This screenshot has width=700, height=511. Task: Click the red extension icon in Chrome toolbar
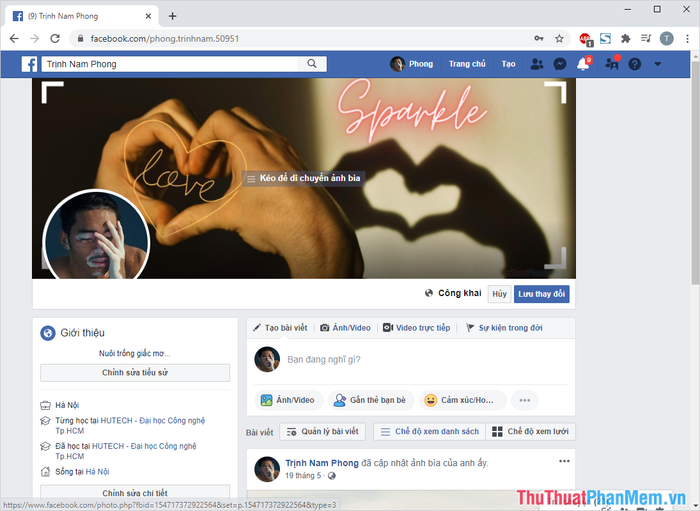point(586,39)
